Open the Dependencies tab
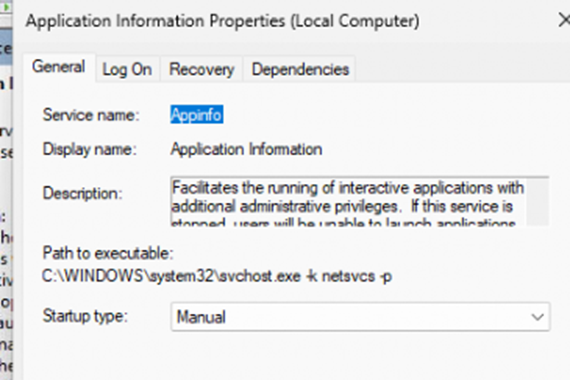 click(300, 69)
